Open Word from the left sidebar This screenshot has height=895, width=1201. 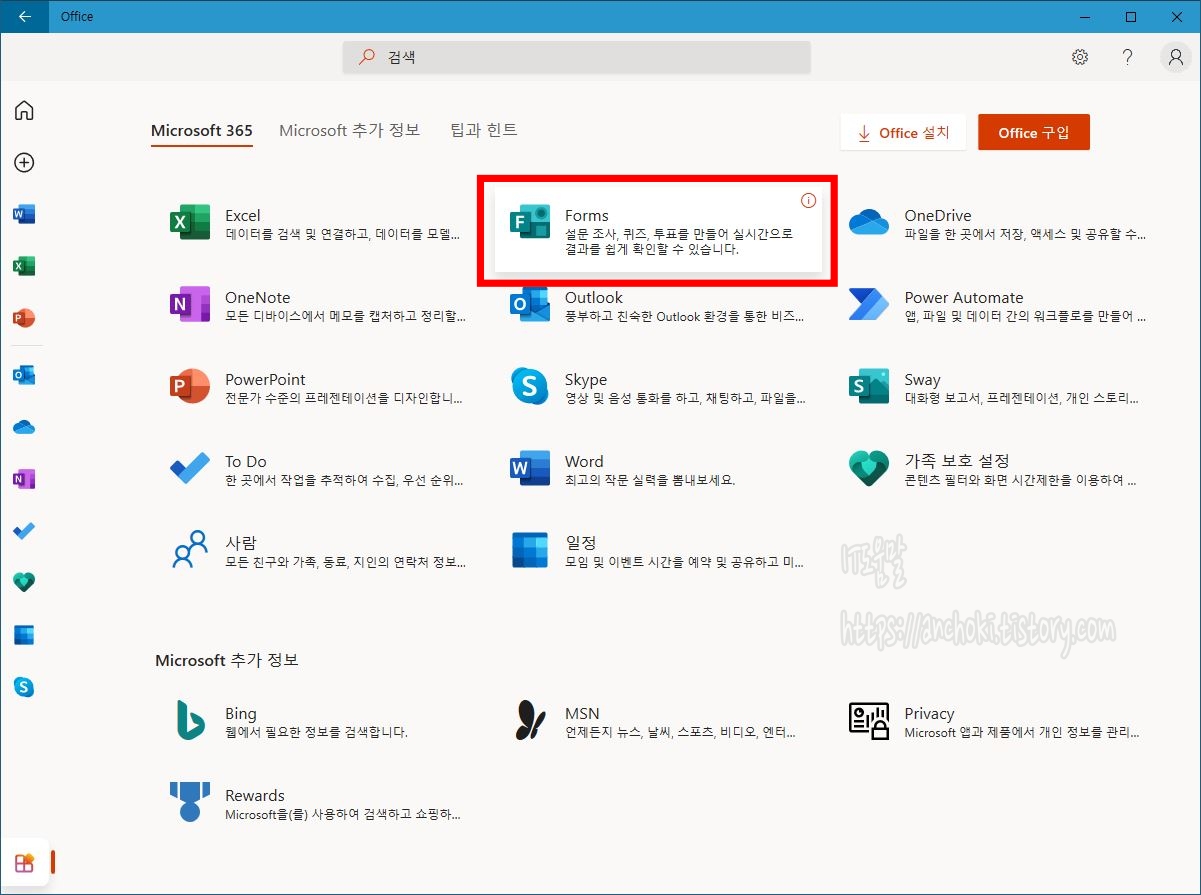24,214
